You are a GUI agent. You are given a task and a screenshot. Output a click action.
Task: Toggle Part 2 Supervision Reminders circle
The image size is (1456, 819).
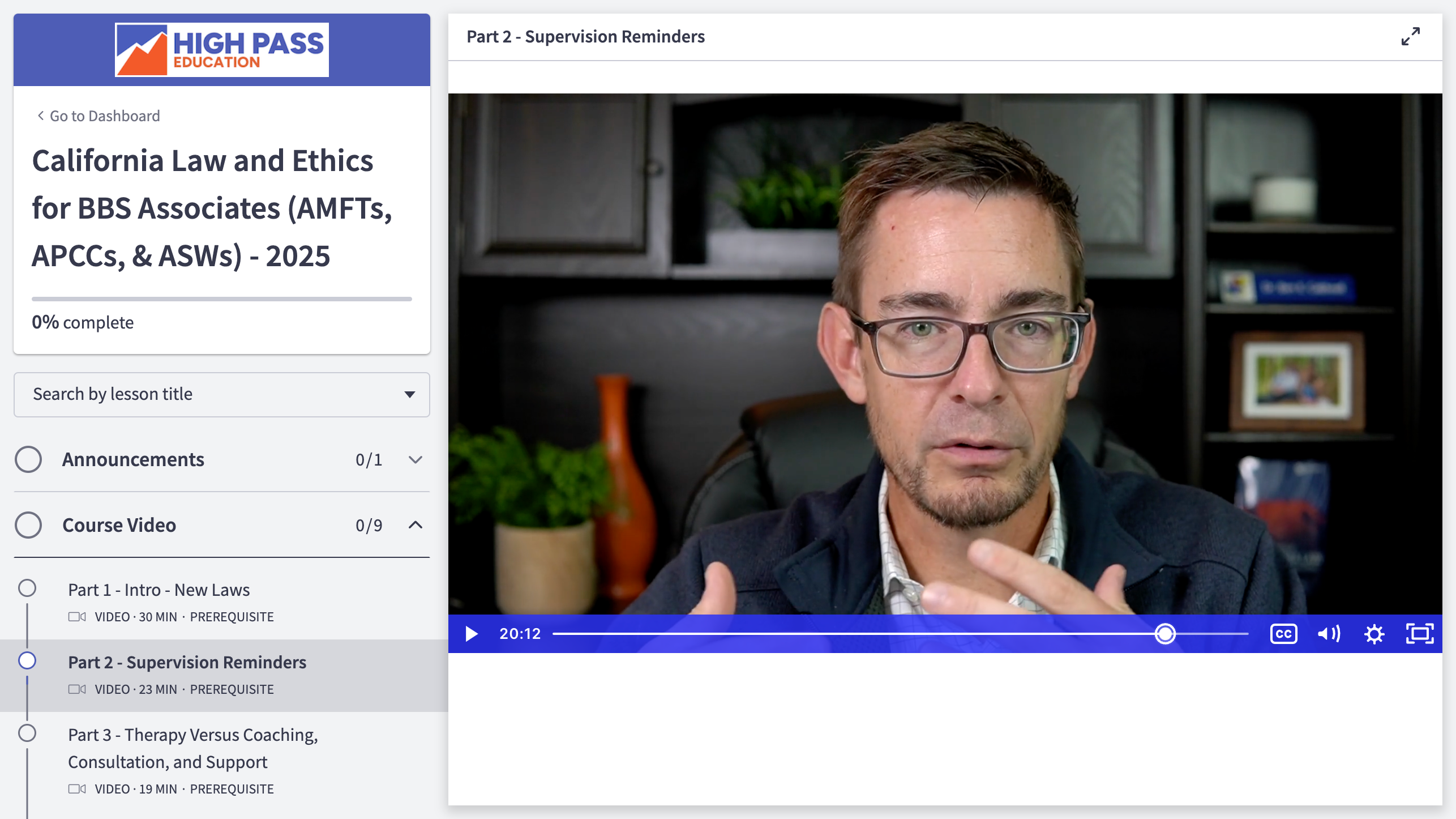tap(27, 661)
